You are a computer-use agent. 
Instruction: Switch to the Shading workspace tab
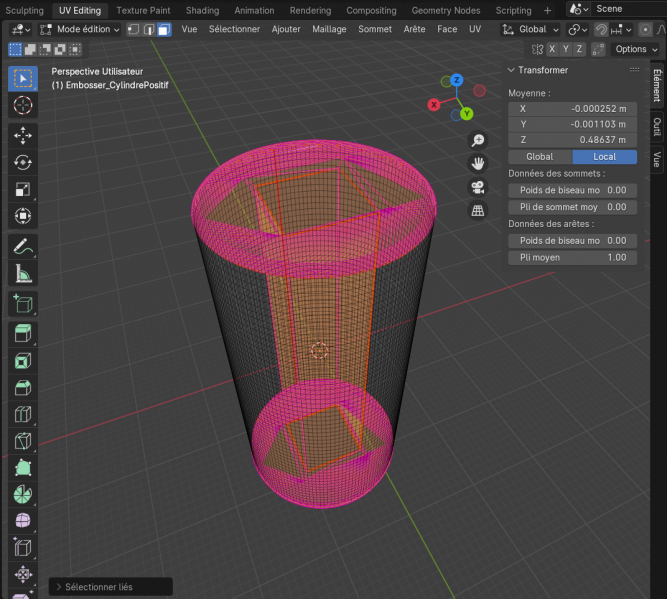[x=202, y=10]
